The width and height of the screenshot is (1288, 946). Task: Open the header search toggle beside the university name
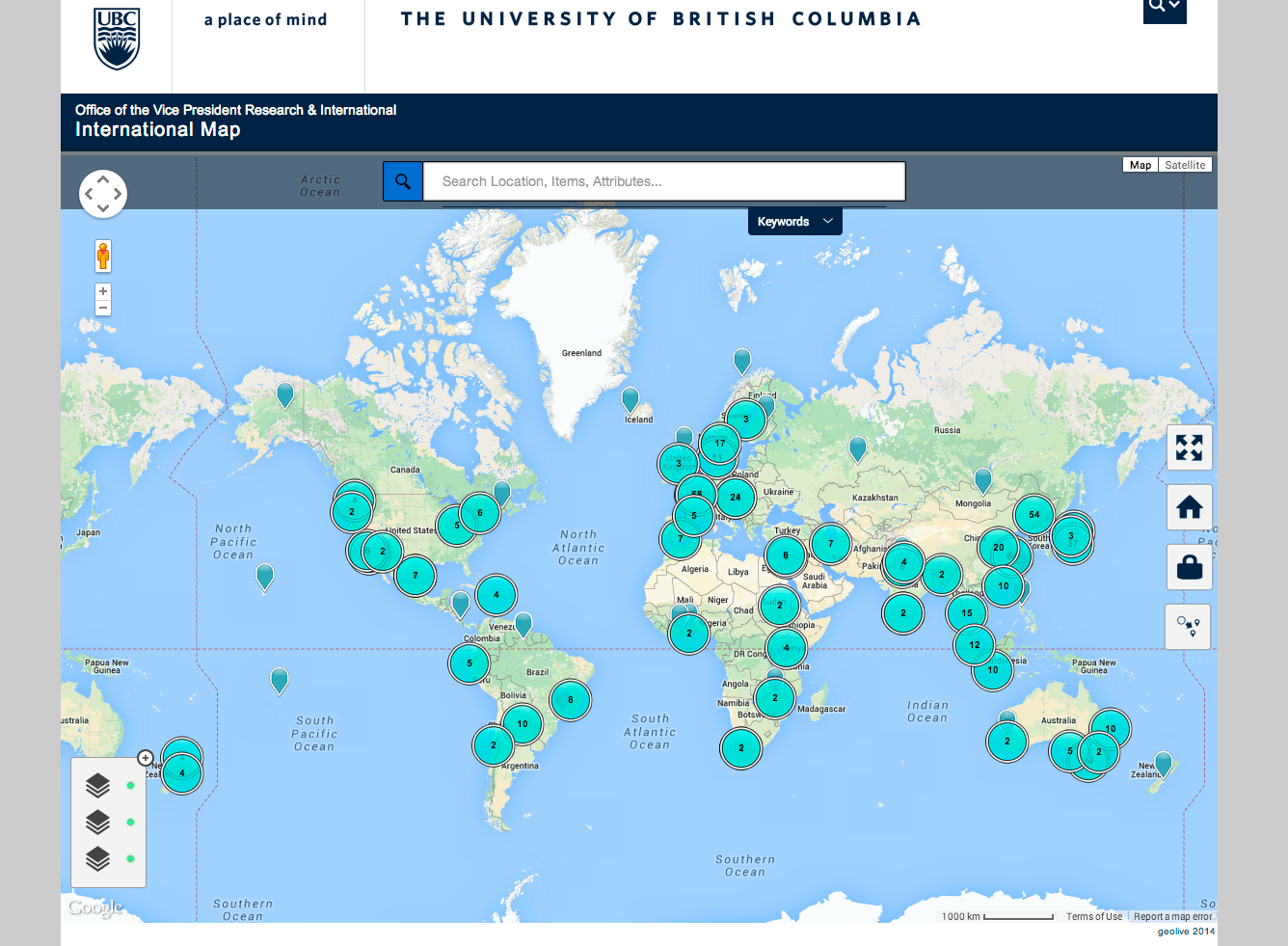click(1165, 10)
